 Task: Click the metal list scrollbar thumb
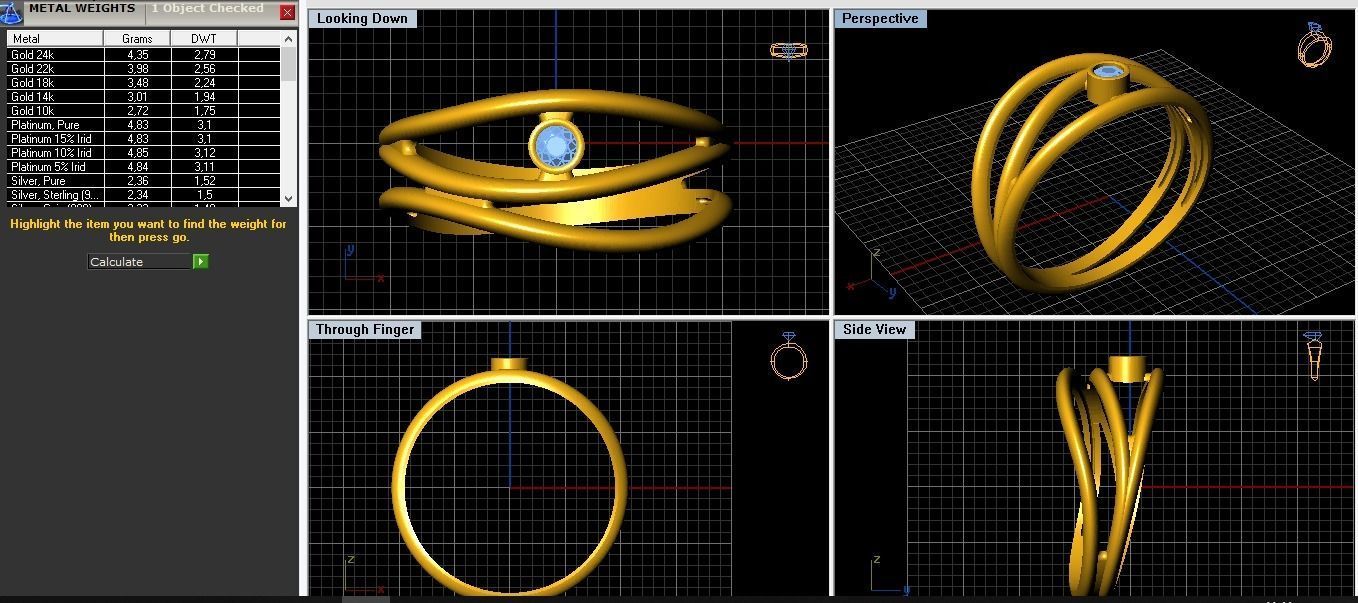pyautogui.click(x=289, y=63)
